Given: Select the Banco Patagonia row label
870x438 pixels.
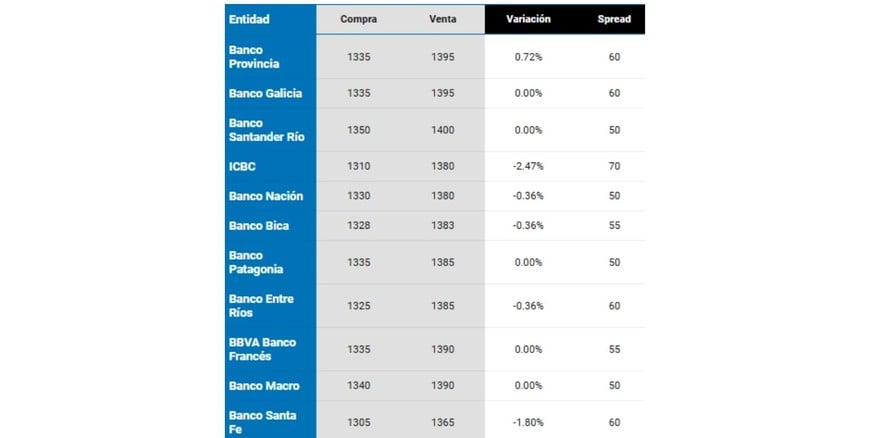Looking at the screenshot, I should (256, 262).
